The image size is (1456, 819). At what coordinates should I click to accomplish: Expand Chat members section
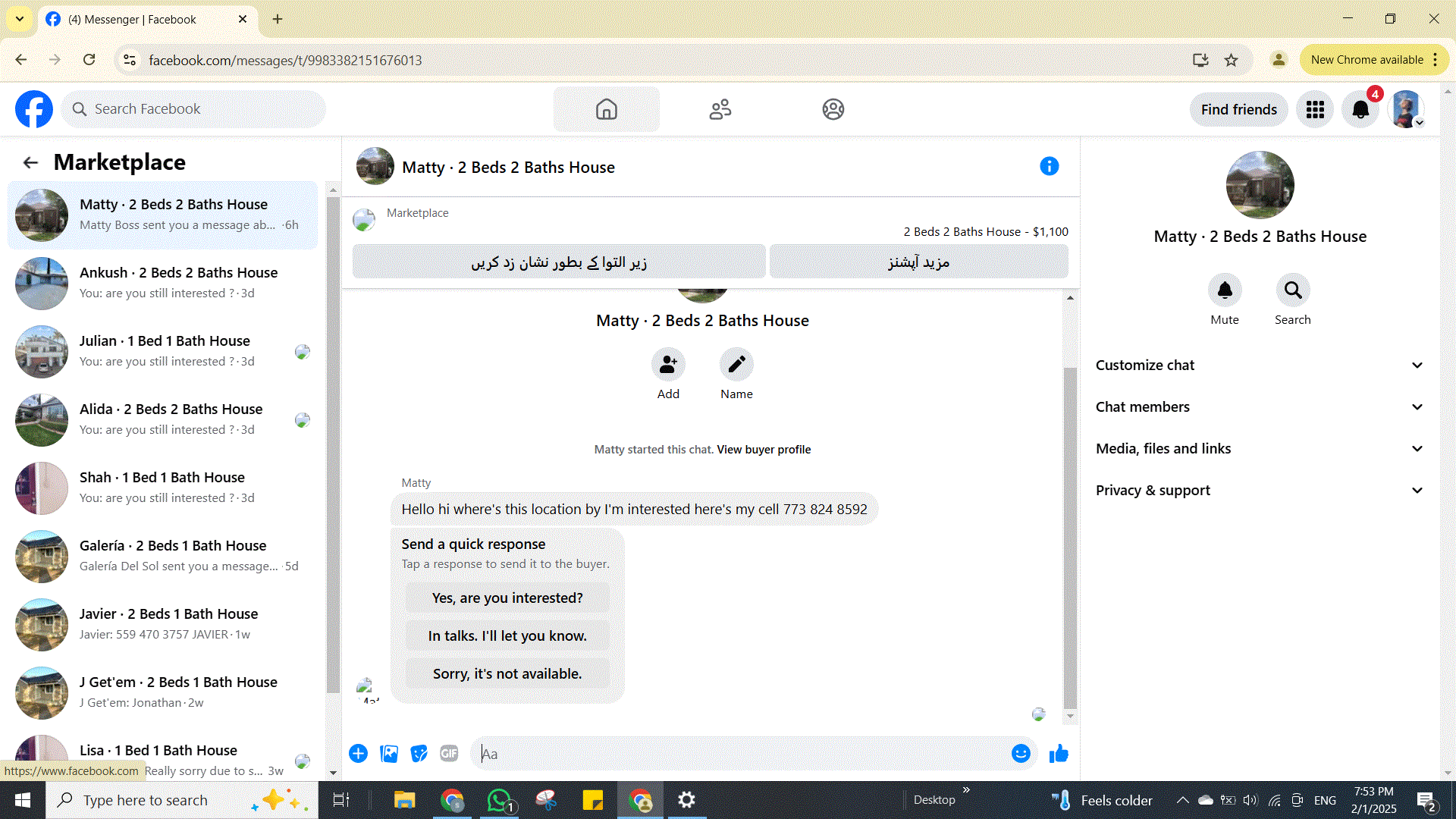(1259, 407)
